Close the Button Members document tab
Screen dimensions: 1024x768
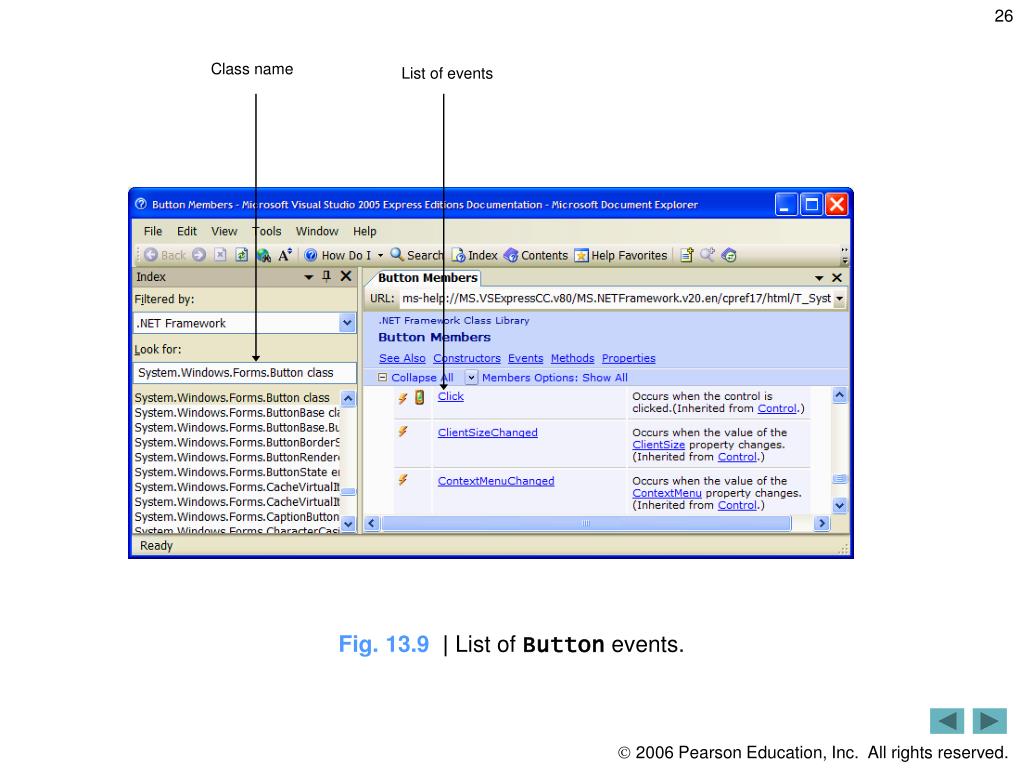point(837,278)
